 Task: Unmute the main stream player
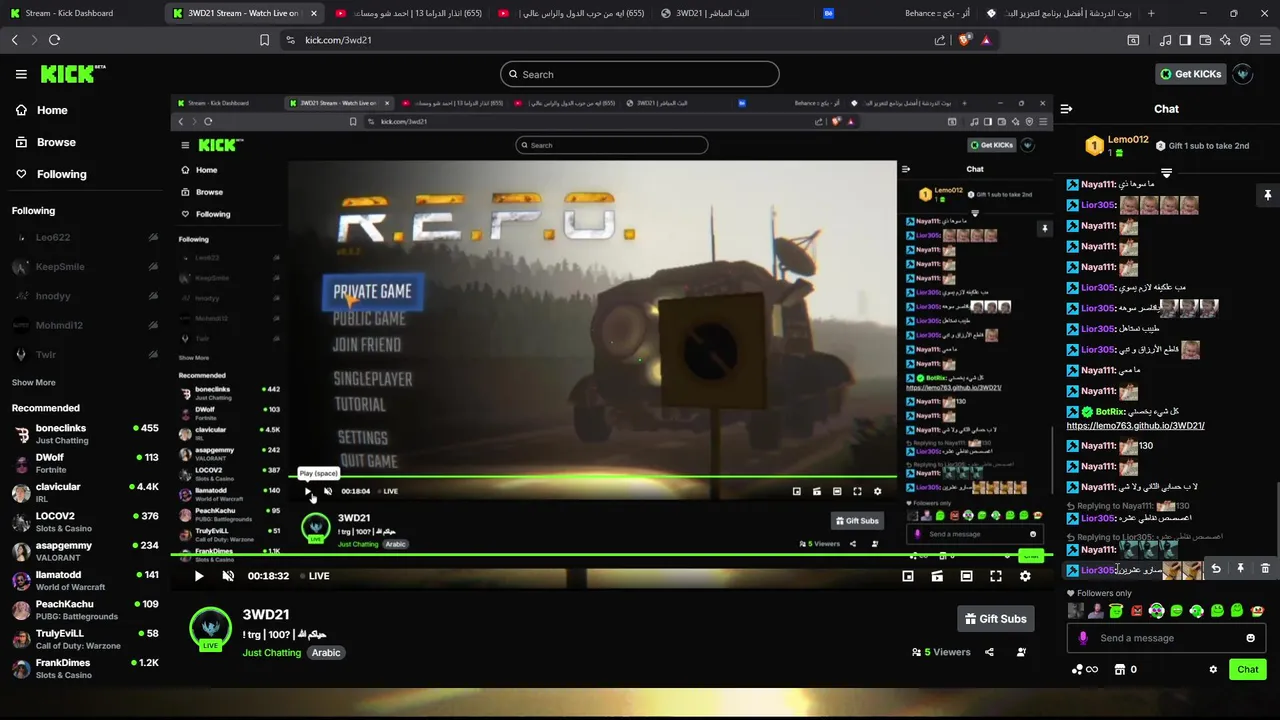228,576
